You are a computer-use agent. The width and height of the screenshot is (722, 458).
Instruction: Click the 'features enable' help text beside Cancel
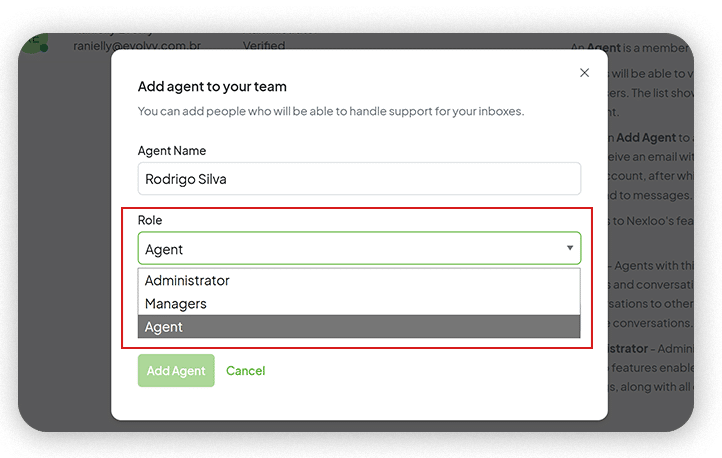[x=652, y=368]
